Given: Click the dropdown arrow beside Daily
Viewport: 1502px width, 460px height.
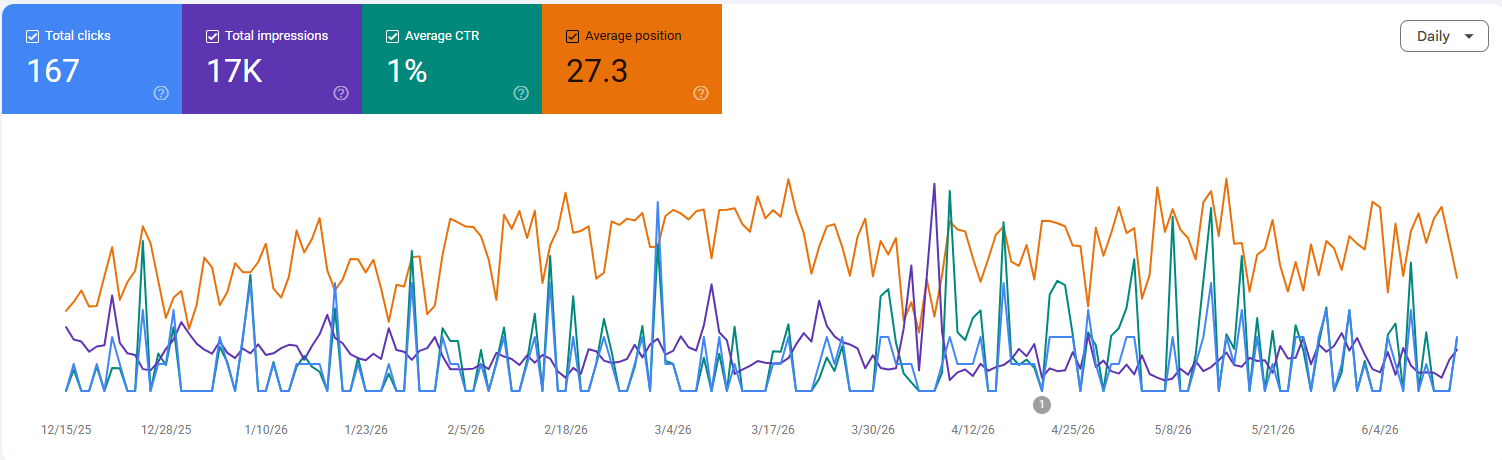Looking at the screenshot, I should click(1469, 37).
